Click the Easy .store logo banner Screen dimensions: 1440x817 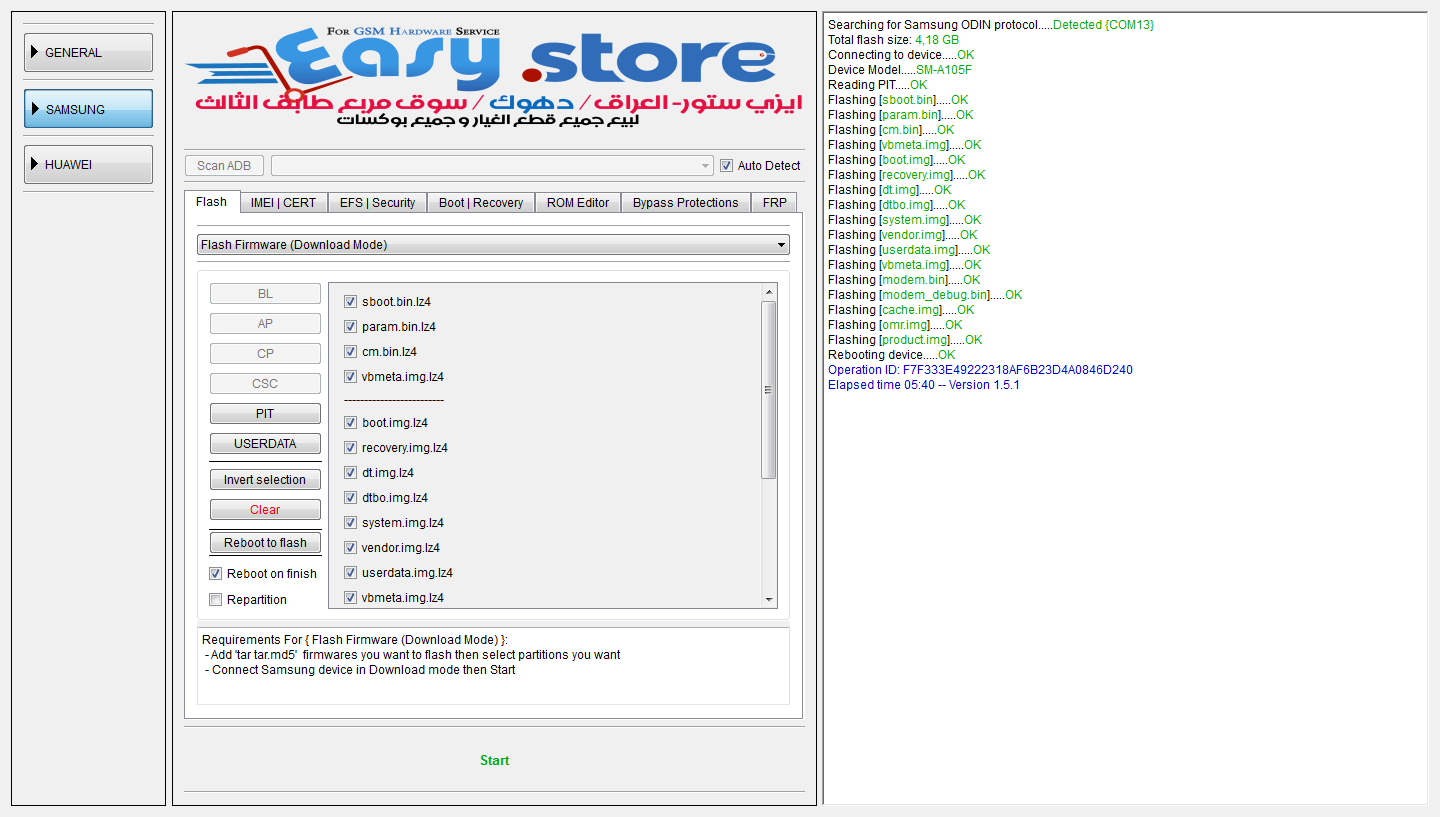point(494,78)
